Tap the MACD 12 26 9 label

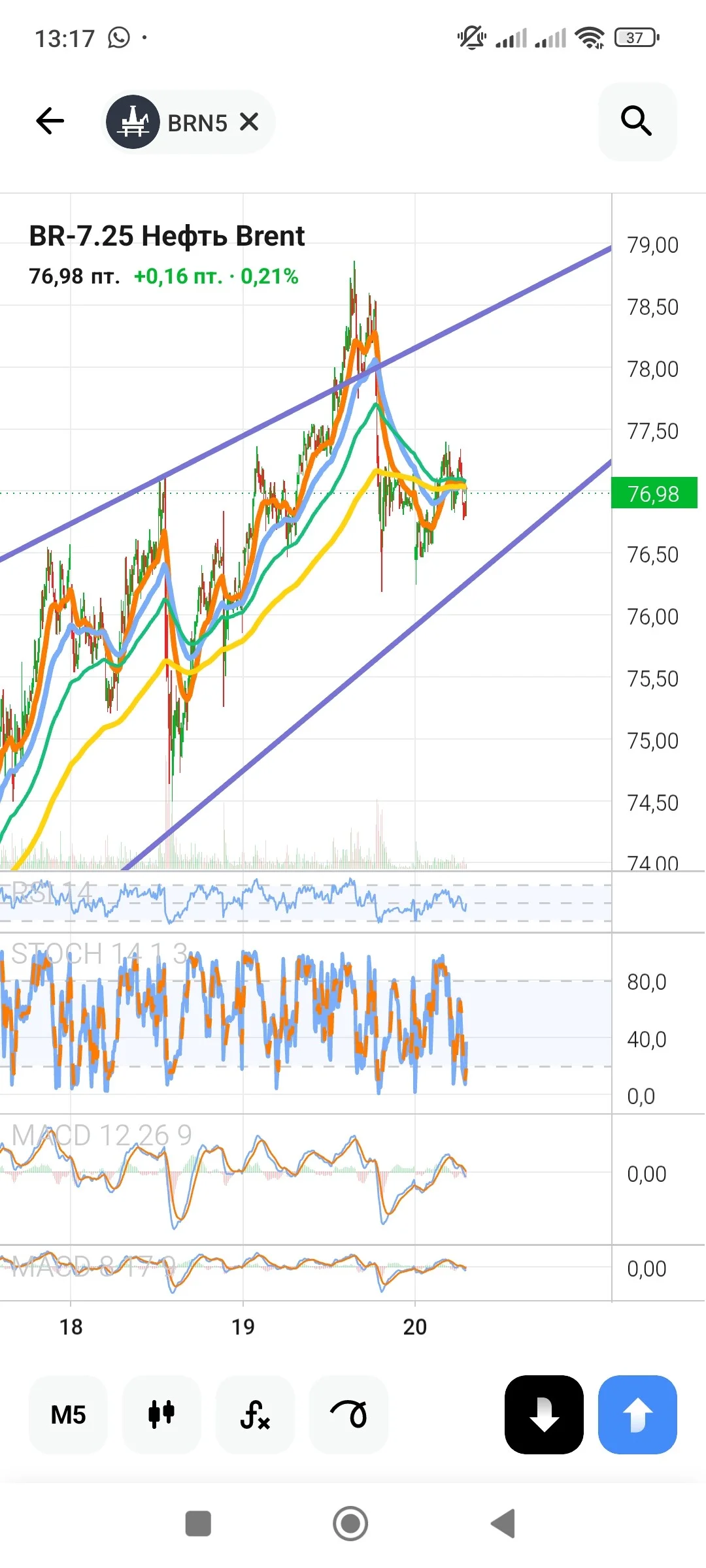click(x=102, y=1135)
